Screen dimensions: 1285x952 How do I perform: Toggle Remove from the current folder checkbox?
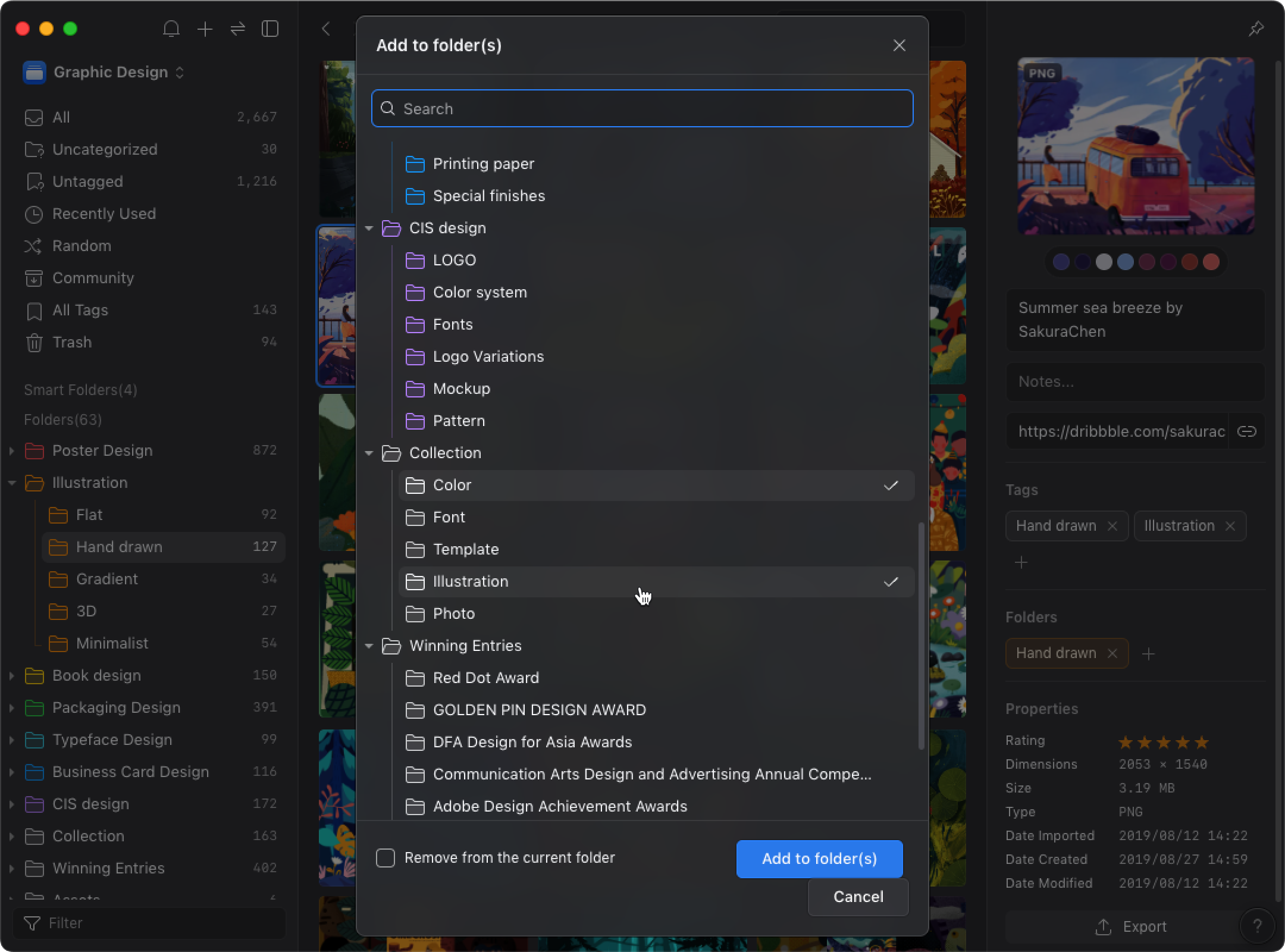point(384,857)
